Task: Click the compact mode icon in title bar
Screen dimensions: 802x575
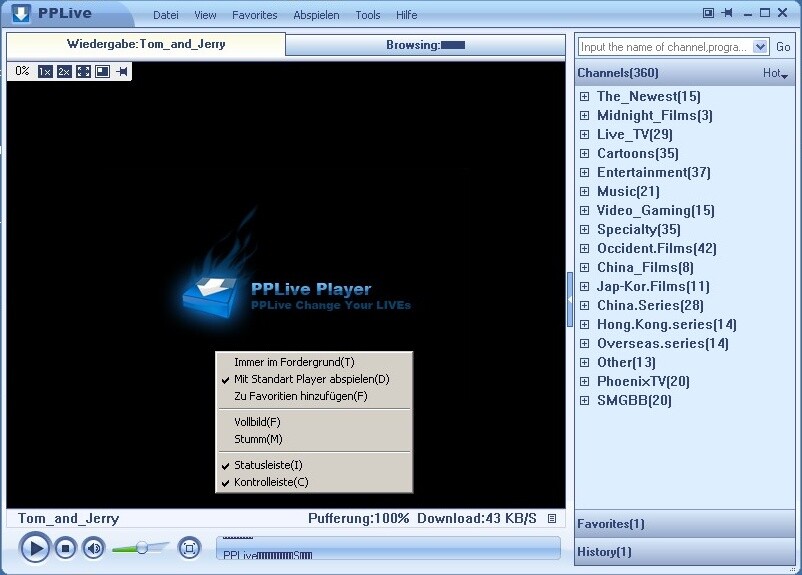Action: point(708,13)
